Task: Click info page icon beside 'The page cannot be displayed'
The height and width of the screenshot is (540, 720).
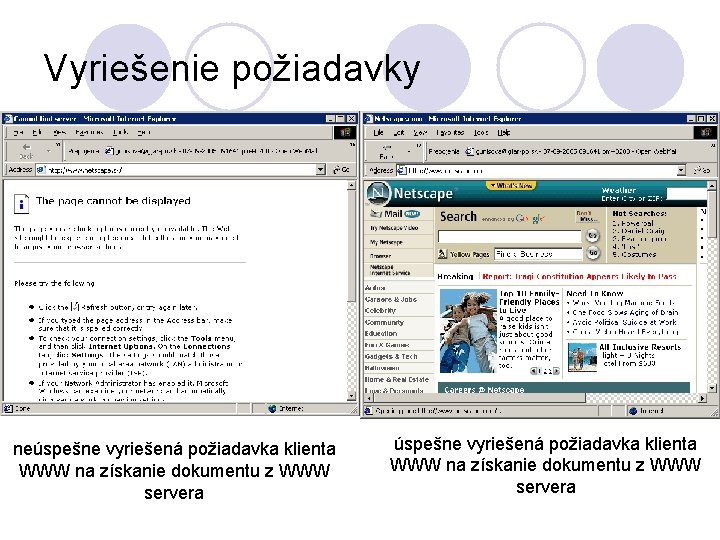Action: pos(21,204)
